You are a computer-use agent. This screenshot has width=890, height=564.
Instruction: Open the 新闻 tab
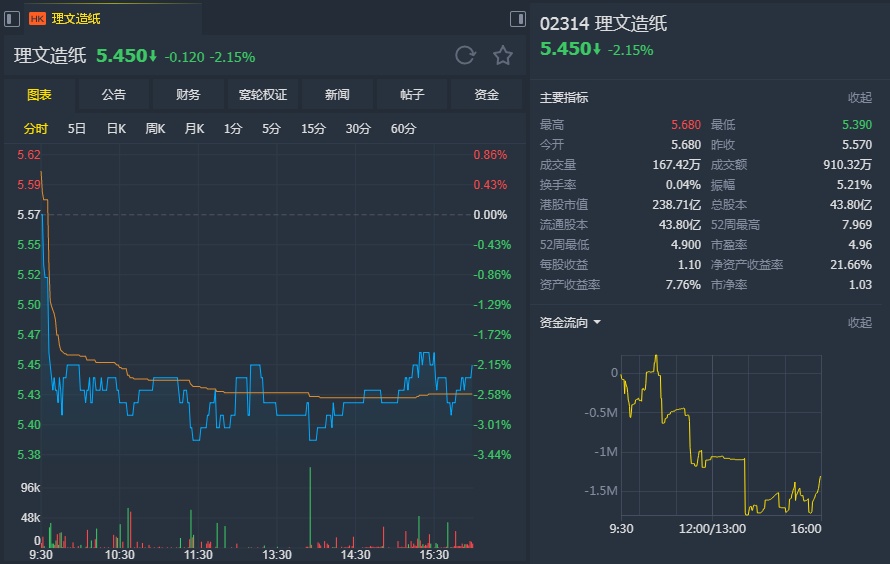tap(337, 95)
